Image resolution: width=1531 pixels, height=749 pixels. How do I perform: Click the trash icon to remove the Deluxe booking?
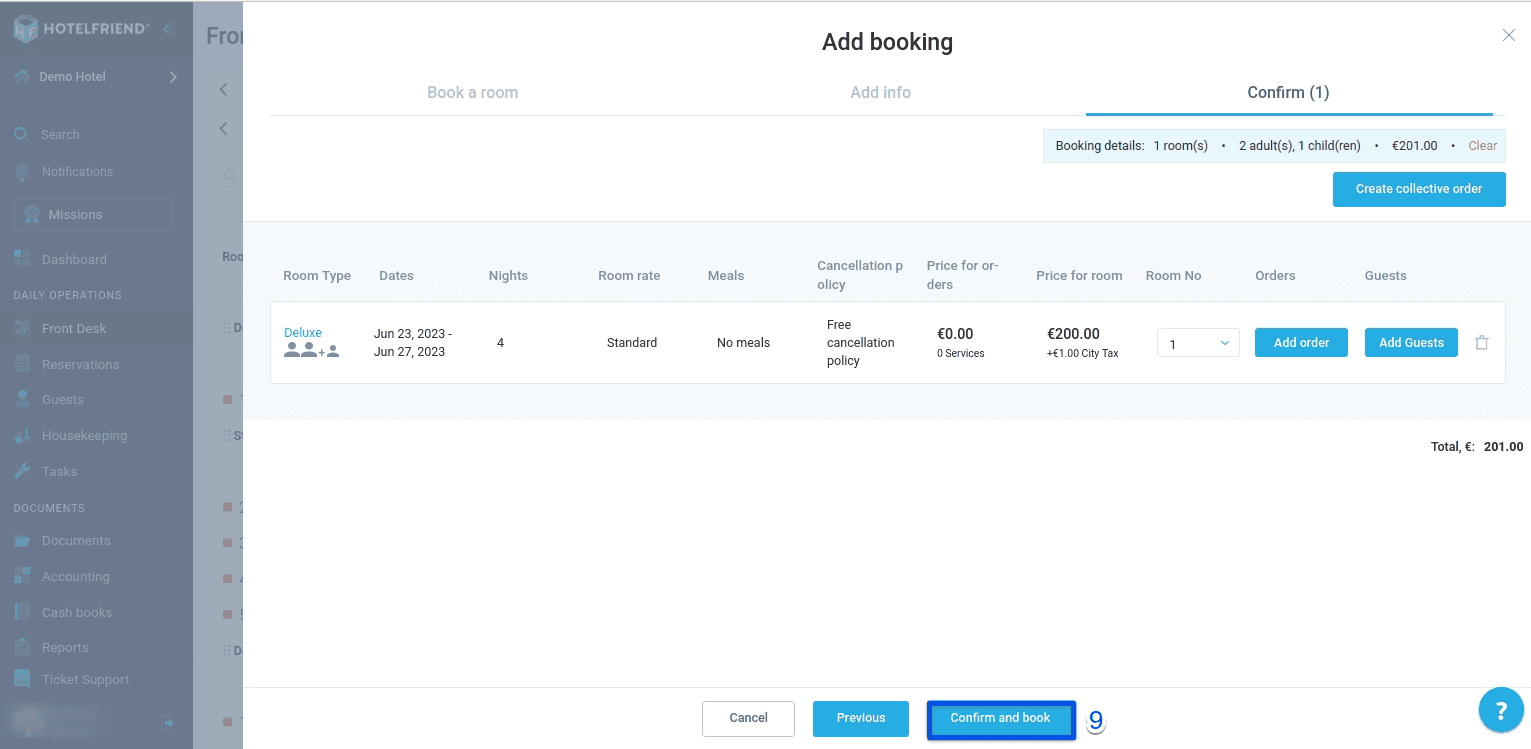pos(1481,342)
